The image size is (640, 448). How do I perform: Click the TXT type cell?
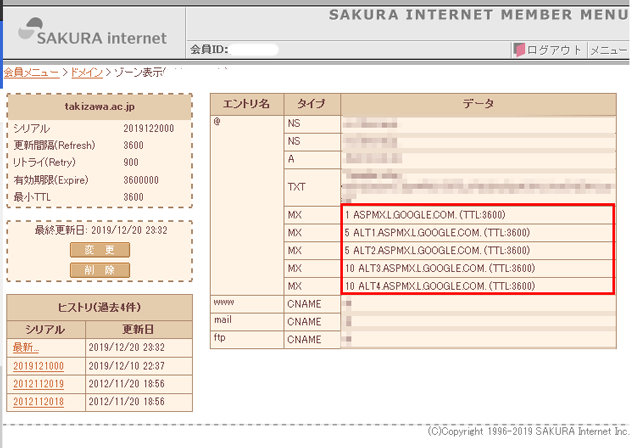(312, 187)
